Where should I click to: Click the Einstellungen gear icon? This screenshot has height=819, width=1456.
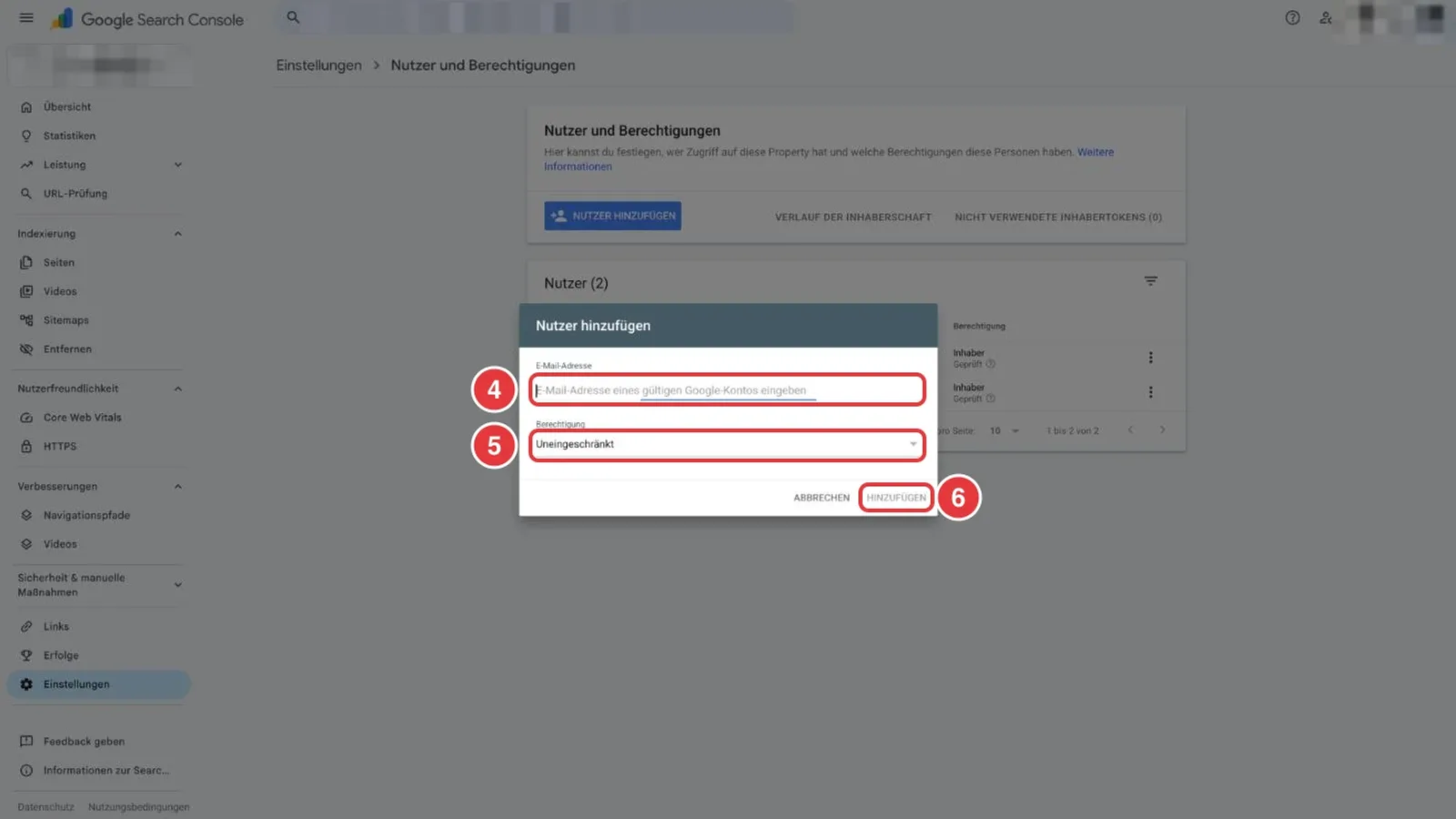coord(26,684)
